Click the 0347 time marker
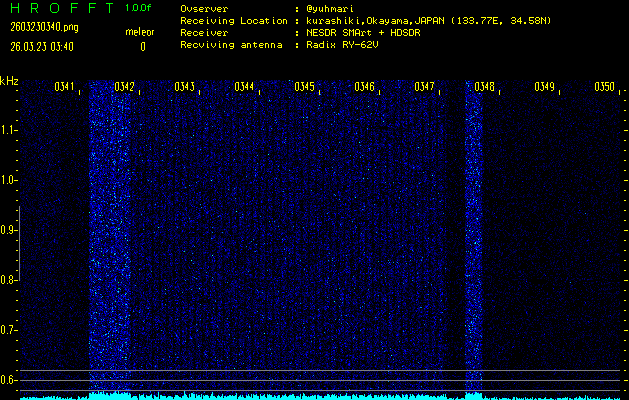Image resolution: width=629 pixels, height=400 pixels. [x=424, y=87]
